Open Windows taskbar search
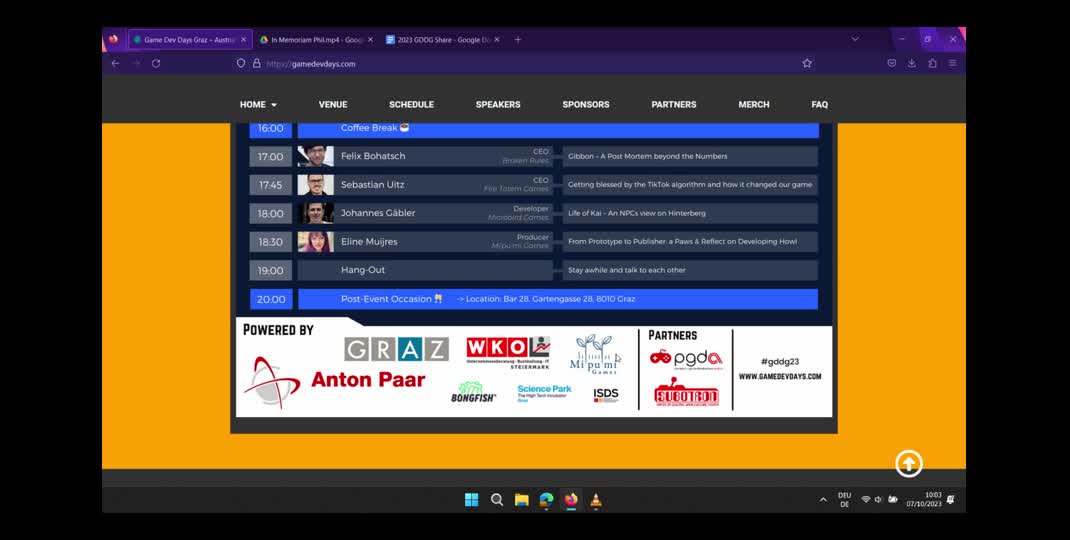1070x540 pixels. click(x=497, y=500)
